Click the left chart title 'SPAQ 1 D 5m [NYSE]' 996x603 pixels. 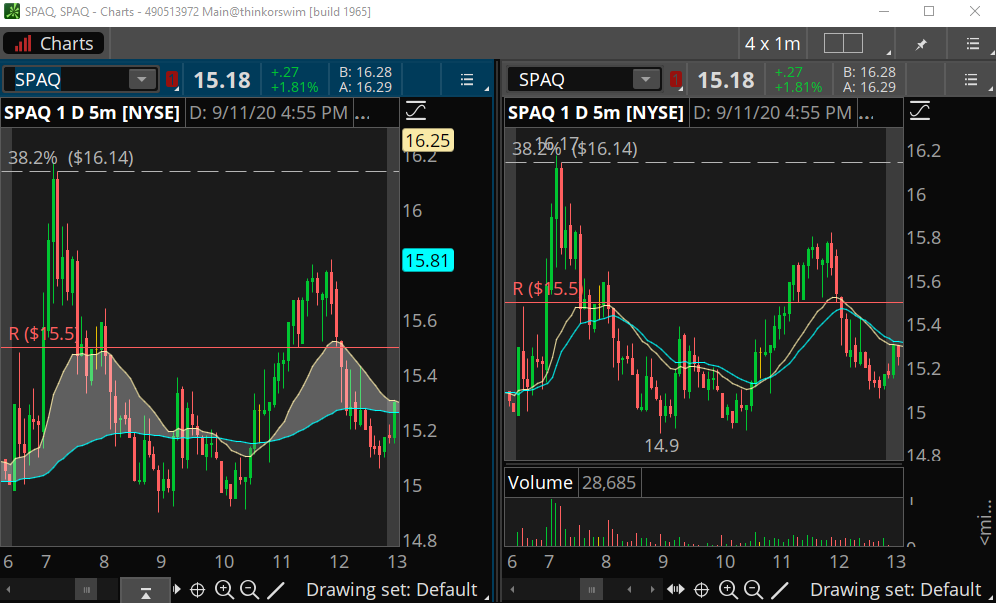pos(92,113)
